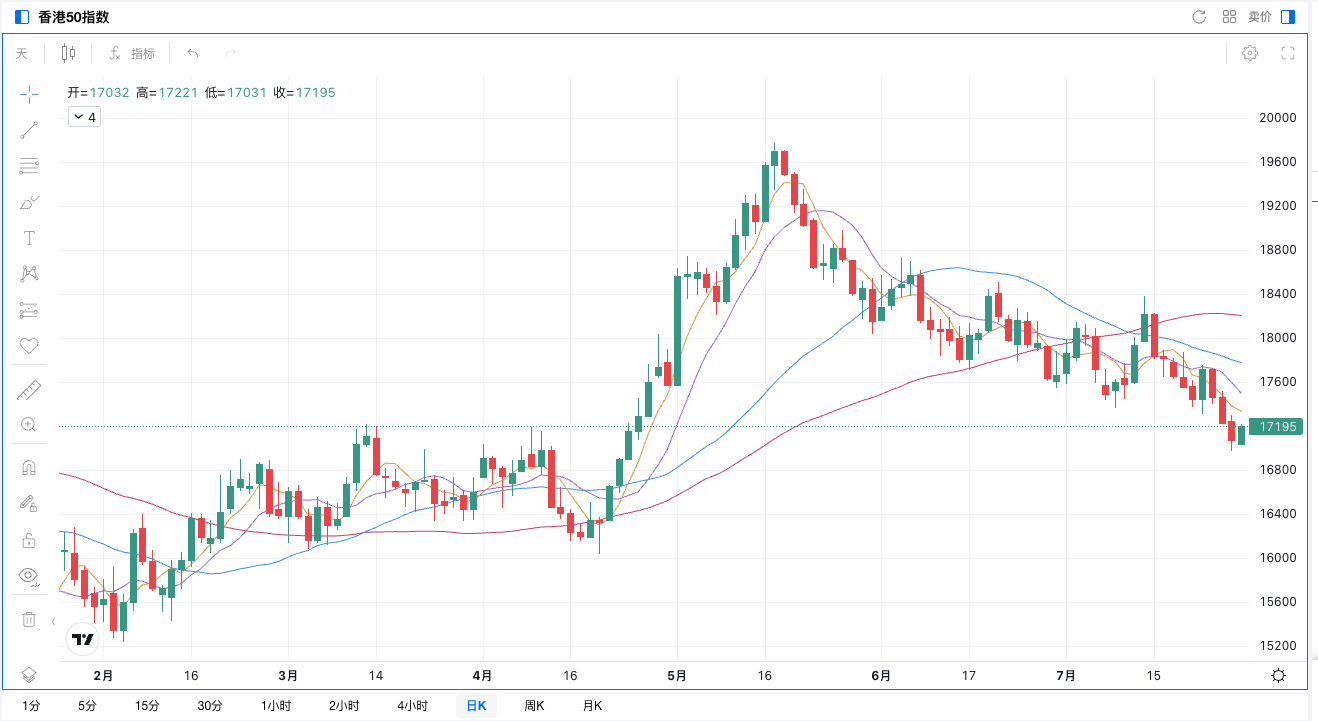Click the 7月 label on time axis
Screen dimensions: 1318x721
tap(1066, 675)
